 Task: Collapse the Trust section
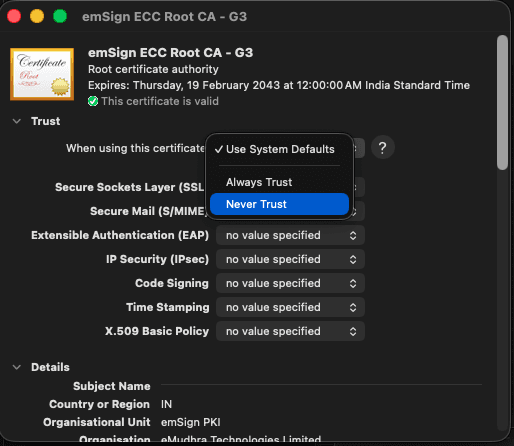point(17,121)
